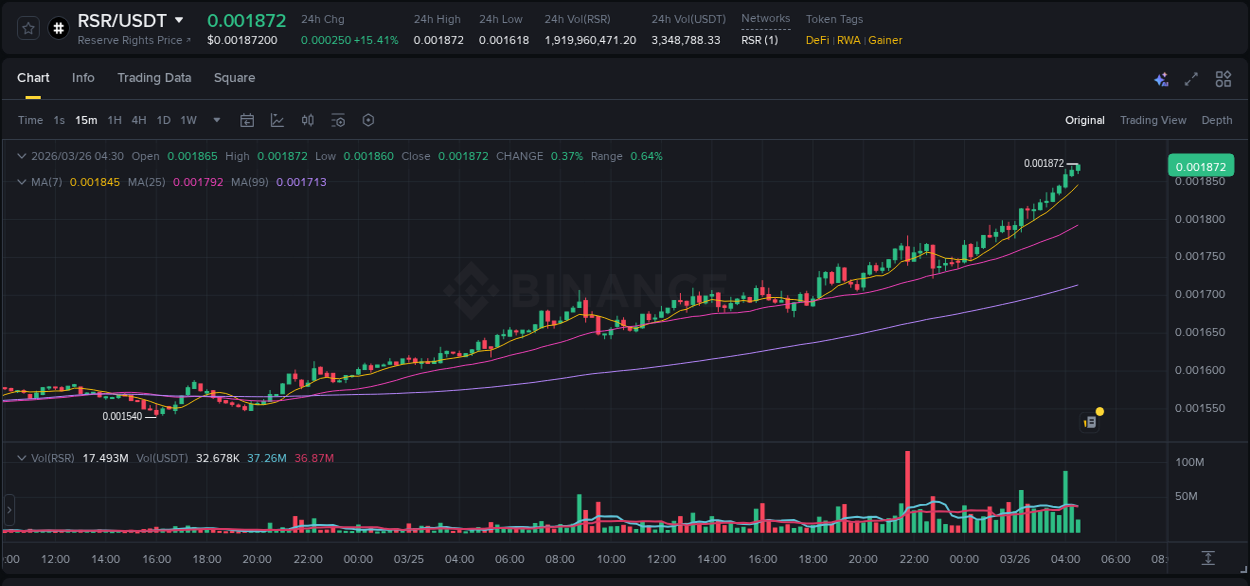The height and width of the screenshot is (586, 1250).
Task: Switch chart to Trading View mode
Action: click(1153, 120)
